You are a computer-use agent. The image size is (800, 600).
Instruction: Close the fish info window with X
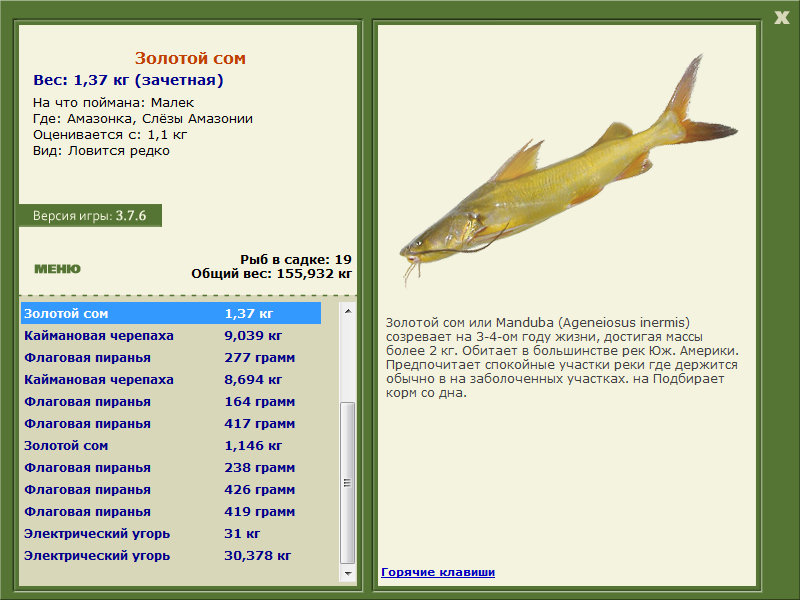pos(781,18)
